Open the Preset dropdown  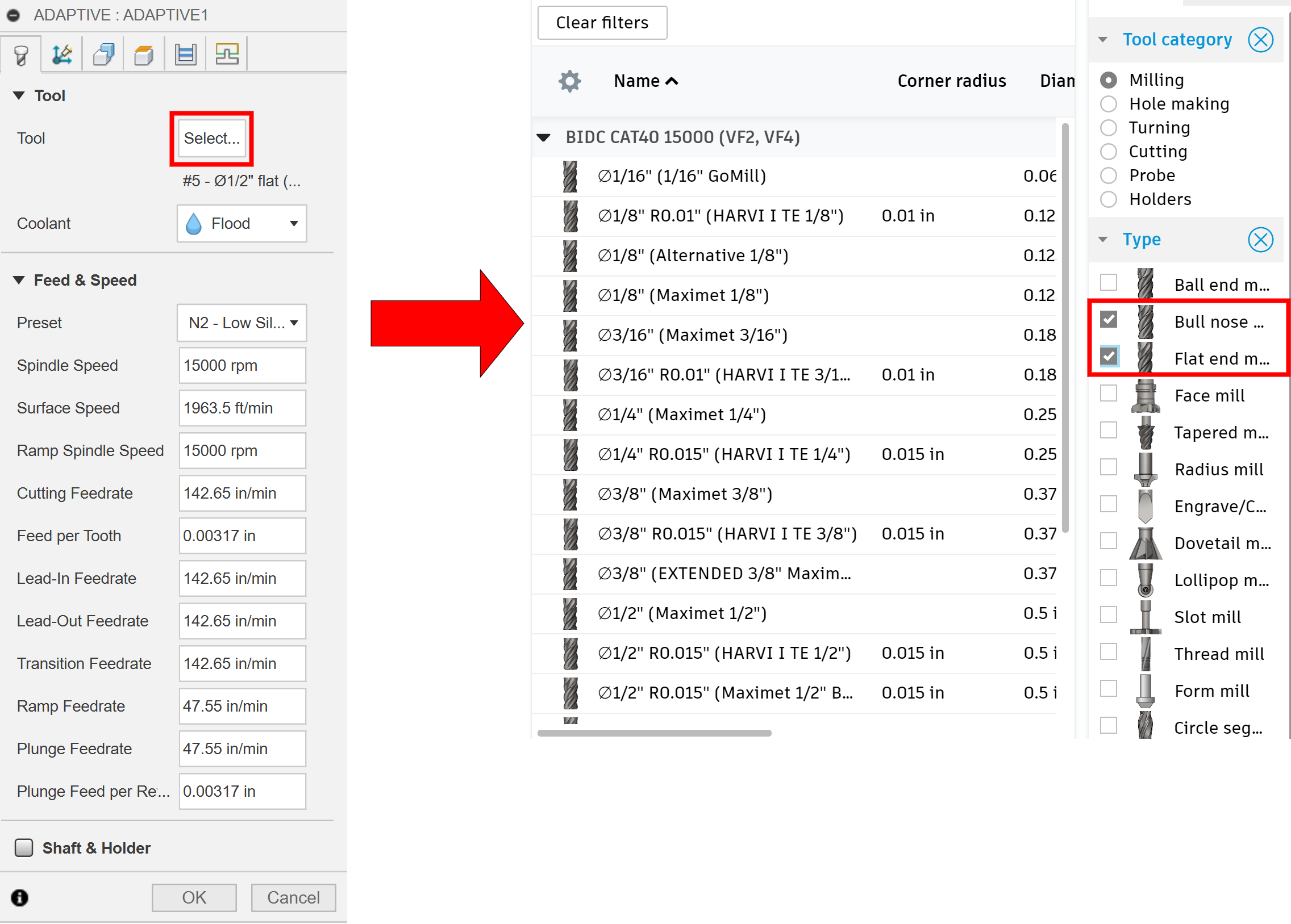click(x=242, y=323)
